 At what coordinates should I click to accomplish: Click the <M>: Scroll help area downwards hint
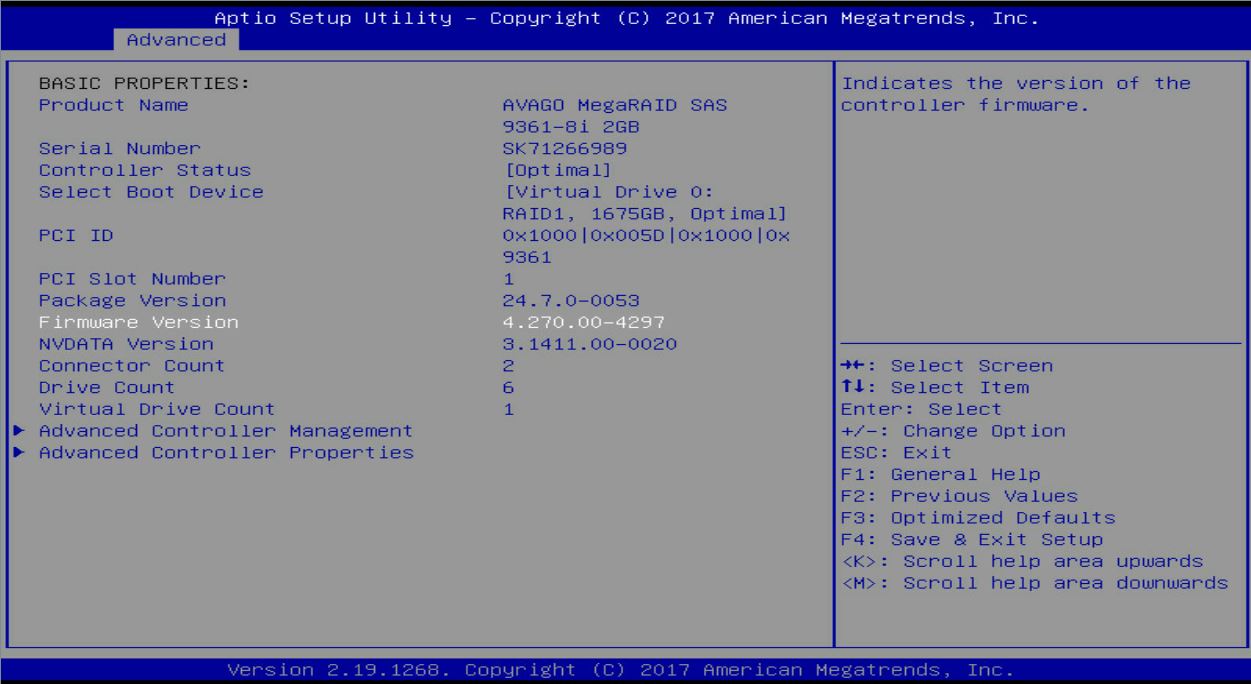[x=1035, y=584]
